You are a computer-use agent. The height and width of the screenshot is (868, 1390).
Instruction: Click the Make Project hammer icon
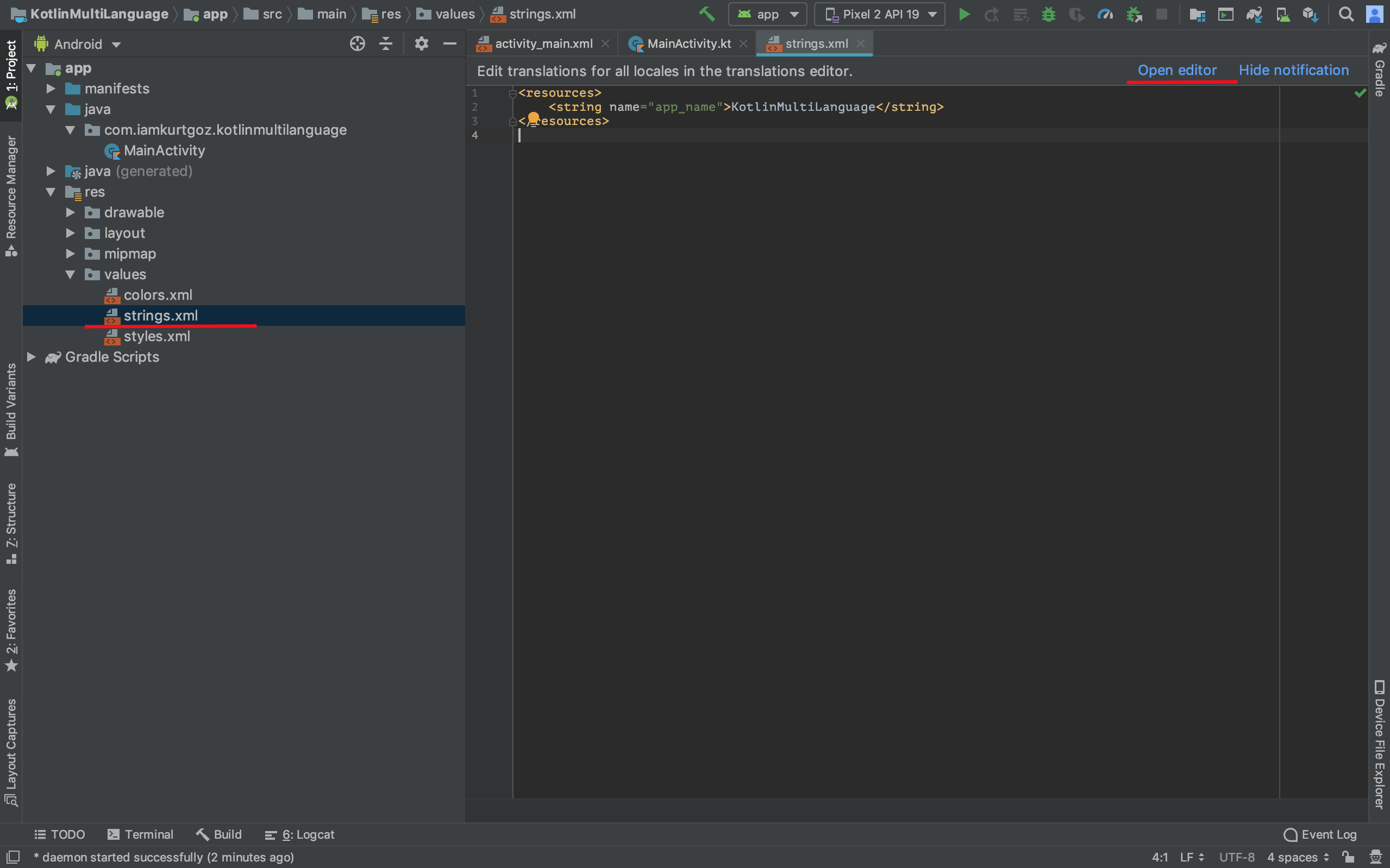click(x=706, y=14)
